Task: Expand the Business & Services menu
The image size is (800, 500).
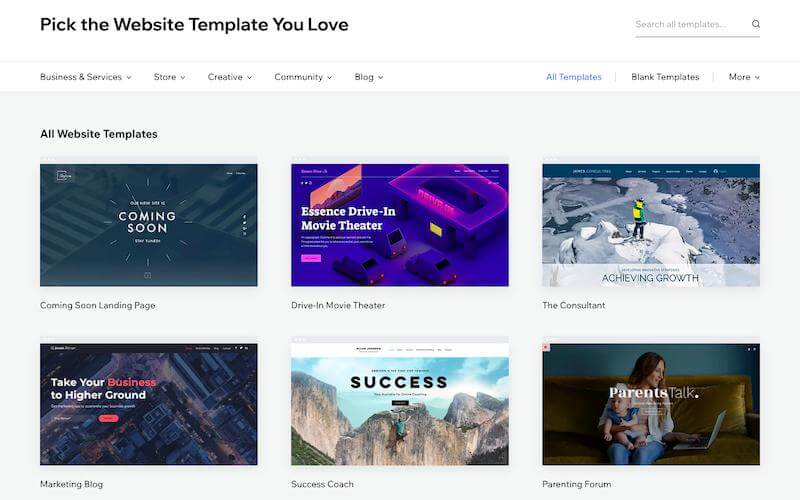Action: tap(86, 77)
